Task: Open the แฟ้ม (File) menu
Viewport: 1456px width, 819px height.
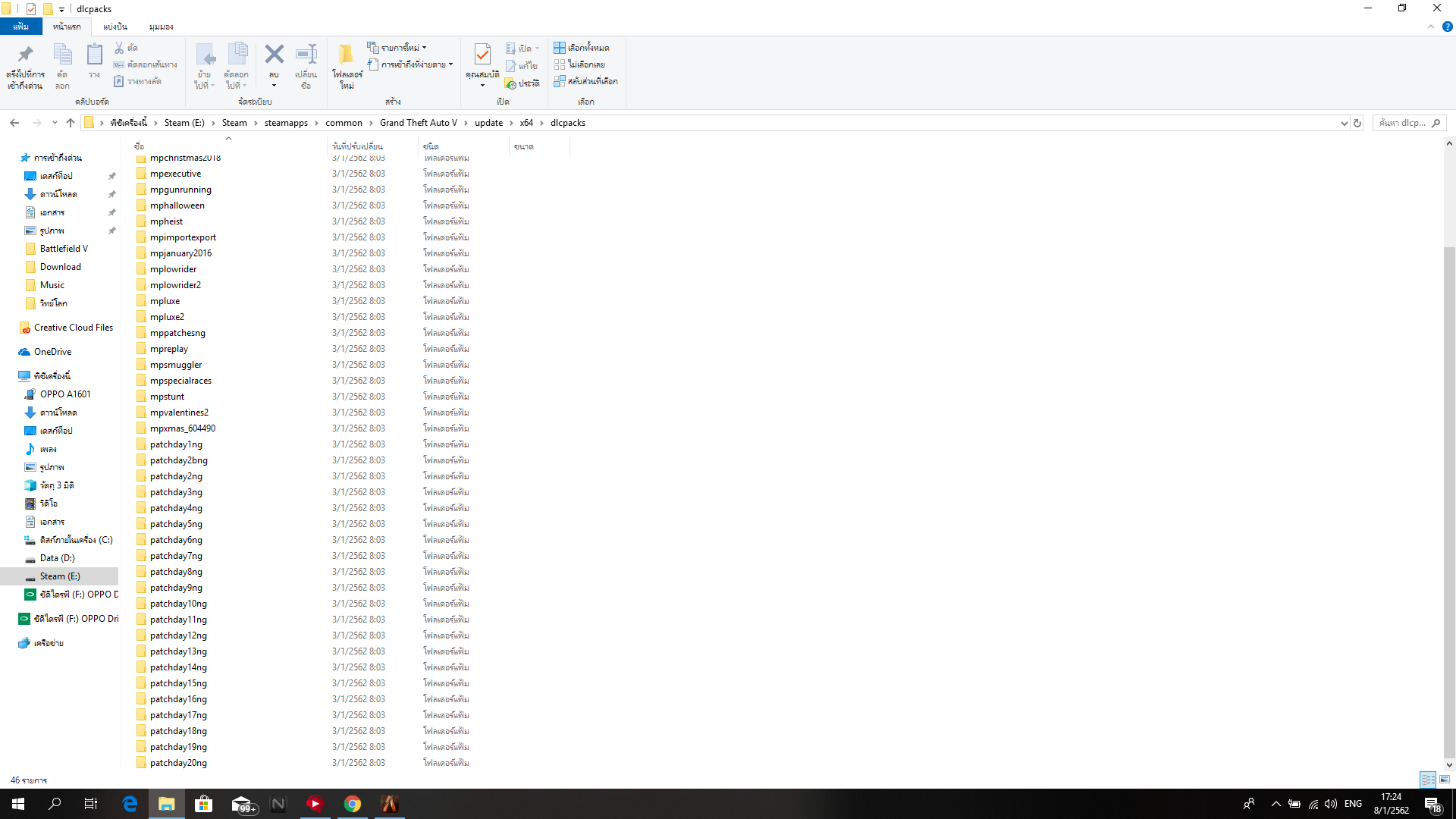Action: [x=21, y=26]
